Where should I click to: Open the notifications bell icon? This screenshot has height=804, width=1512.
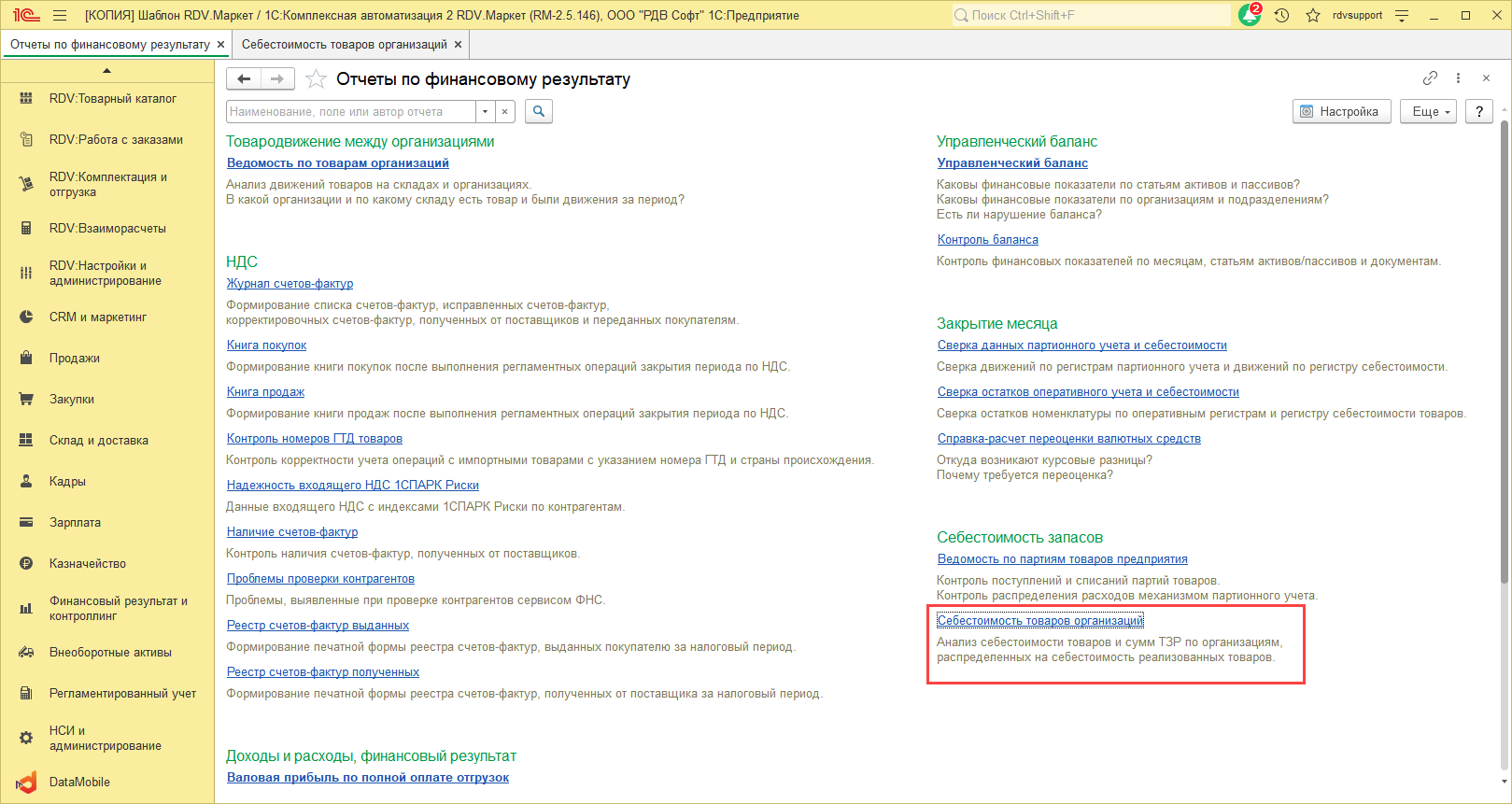pos(1249,16)
